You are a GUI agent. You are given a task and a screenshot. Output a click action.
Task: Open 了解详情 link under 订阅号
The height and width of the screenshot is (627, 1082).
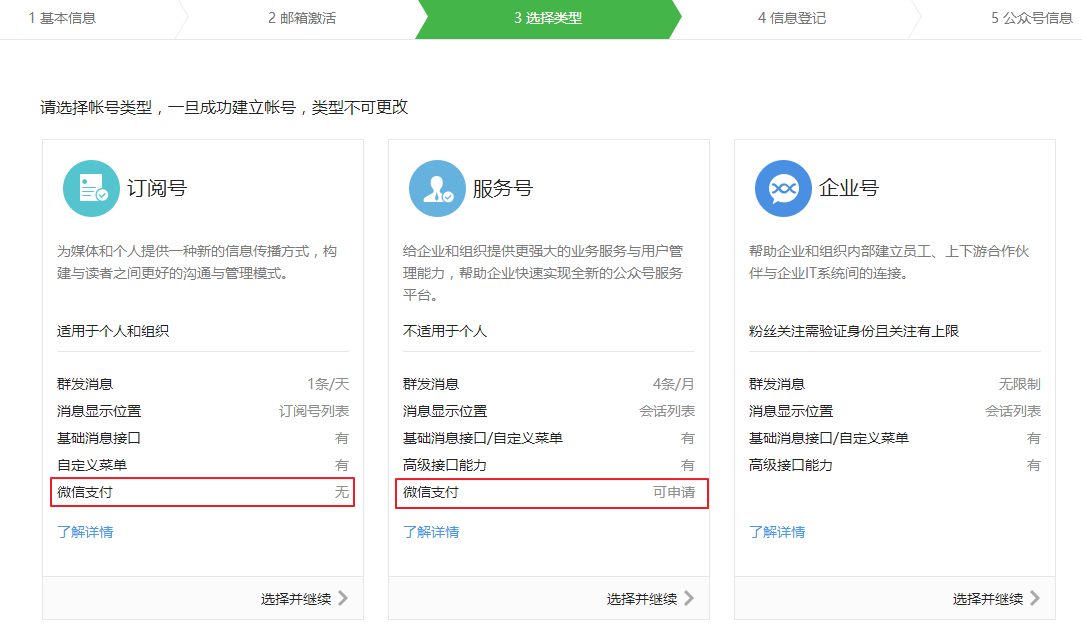coord(85,532)
